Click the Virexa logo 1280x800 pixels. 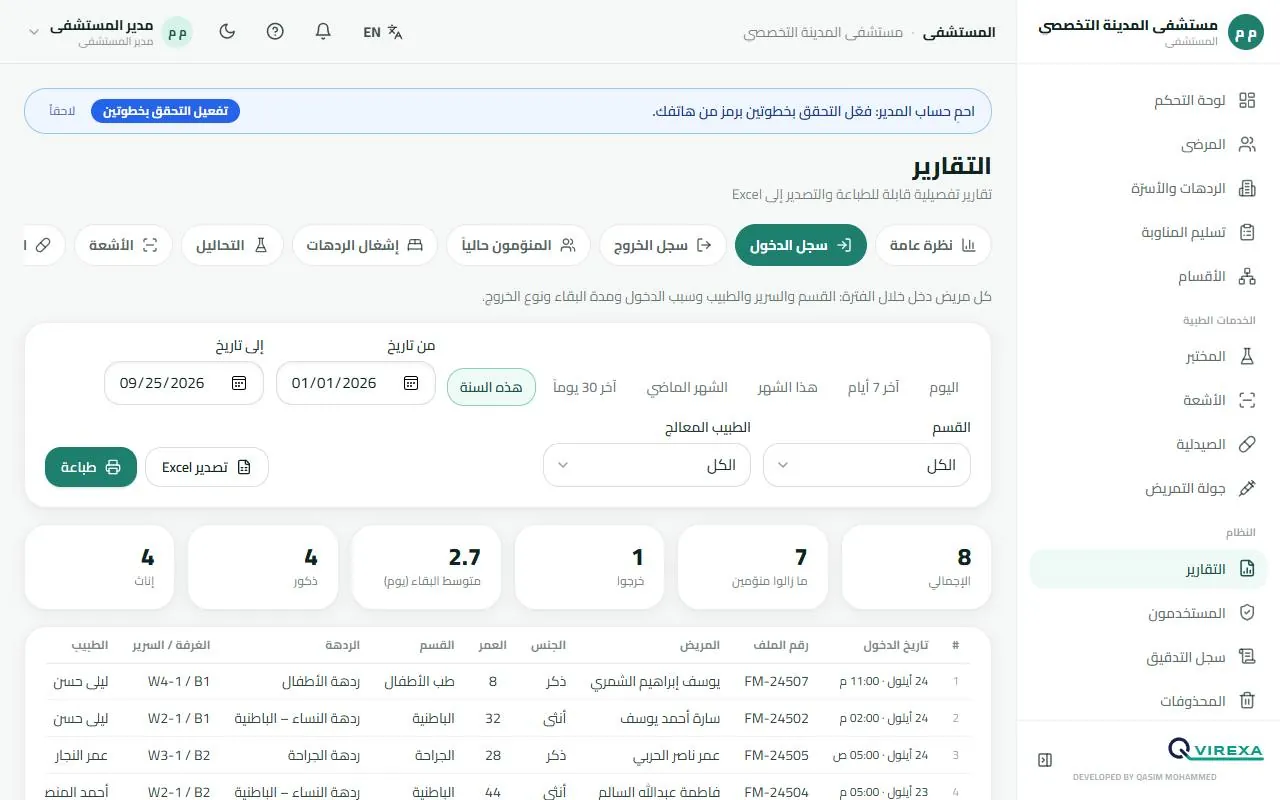(x=1215, y=750)
